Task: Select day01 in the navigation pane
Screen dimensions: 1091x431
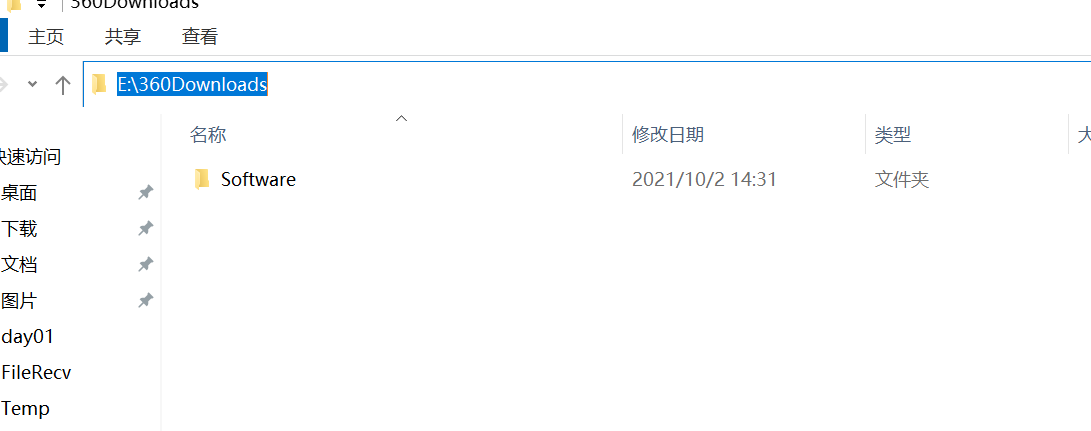Action: click(28, 336)
